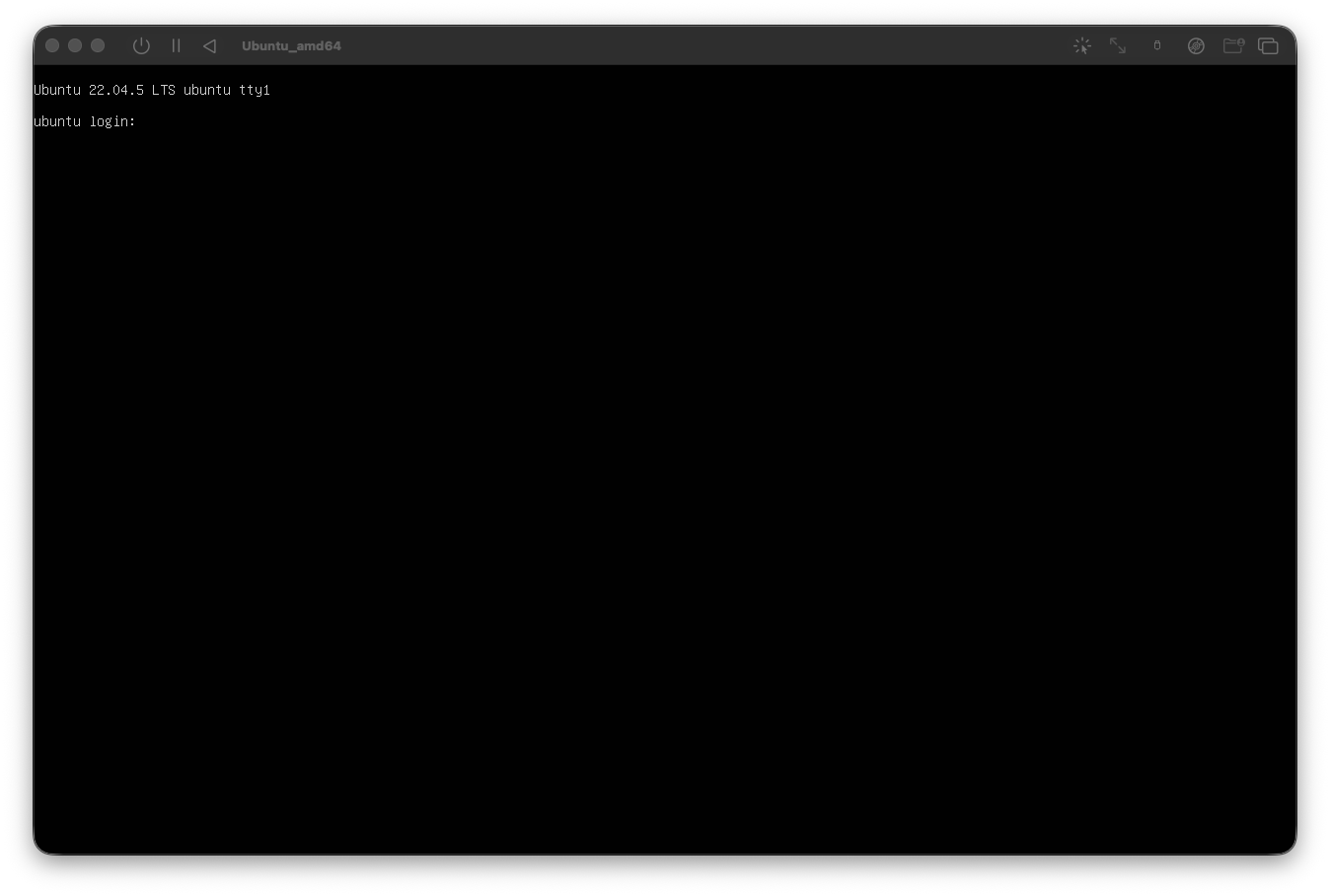Pause the running virtual machine

(x=176, y=45)
